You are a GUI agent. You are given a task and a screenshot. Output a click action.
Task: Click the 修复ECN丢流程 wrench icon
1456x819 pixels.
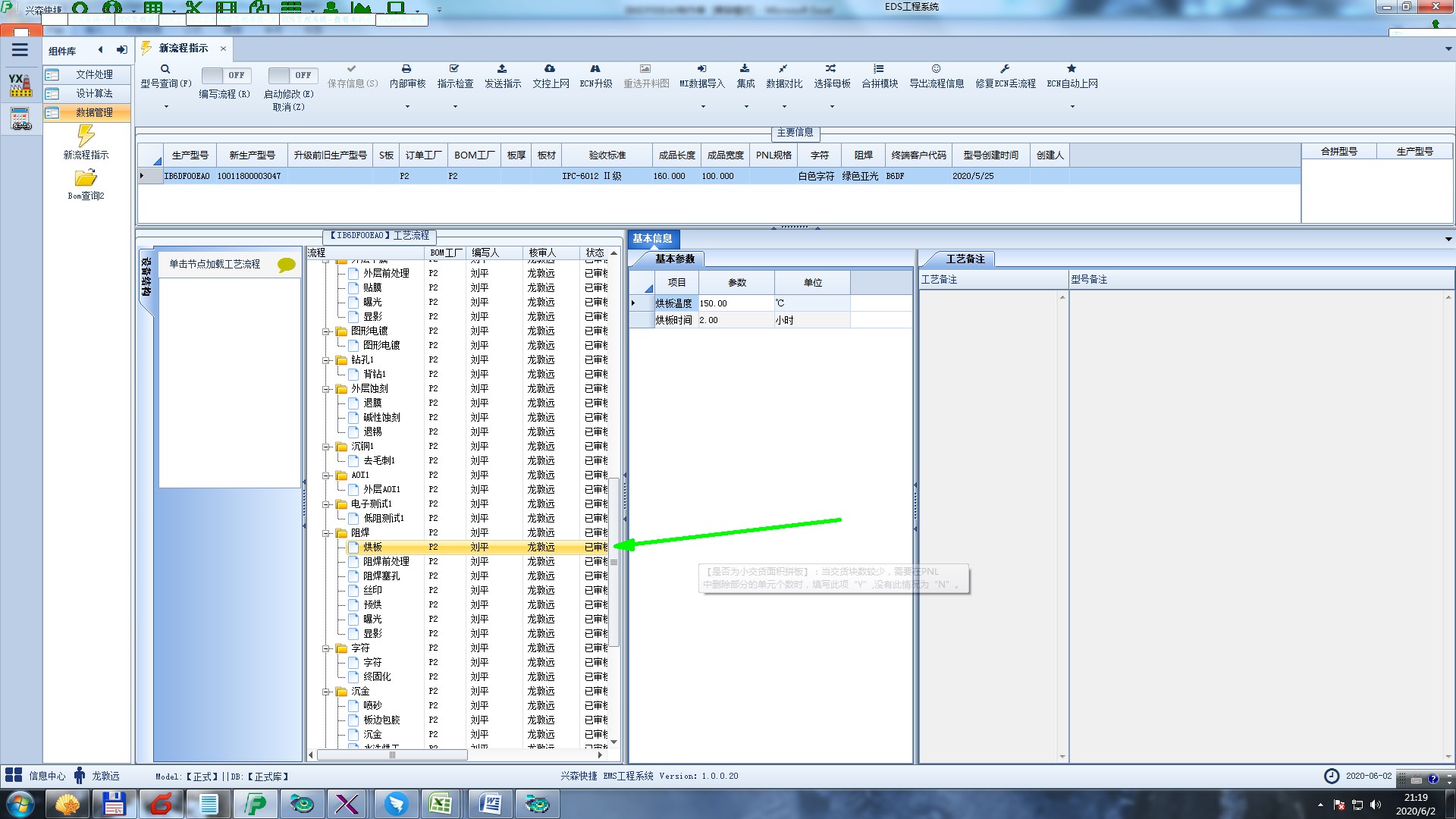[x=1005, y=69]
